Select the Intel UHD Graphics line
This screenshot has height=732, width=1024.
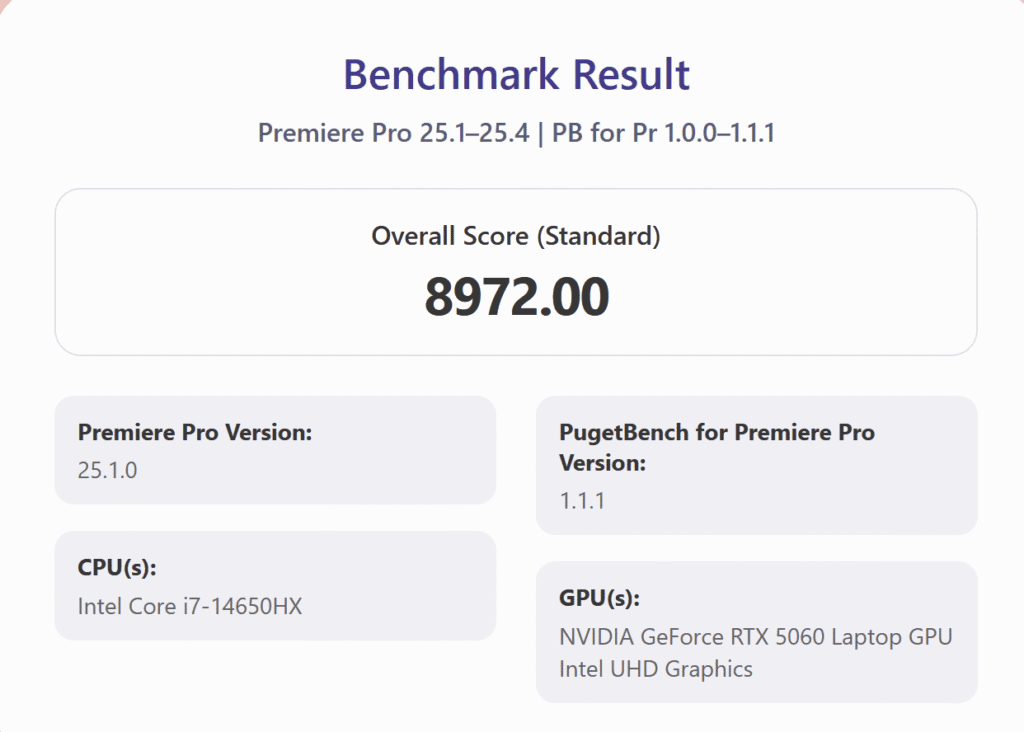pos(655,668)
